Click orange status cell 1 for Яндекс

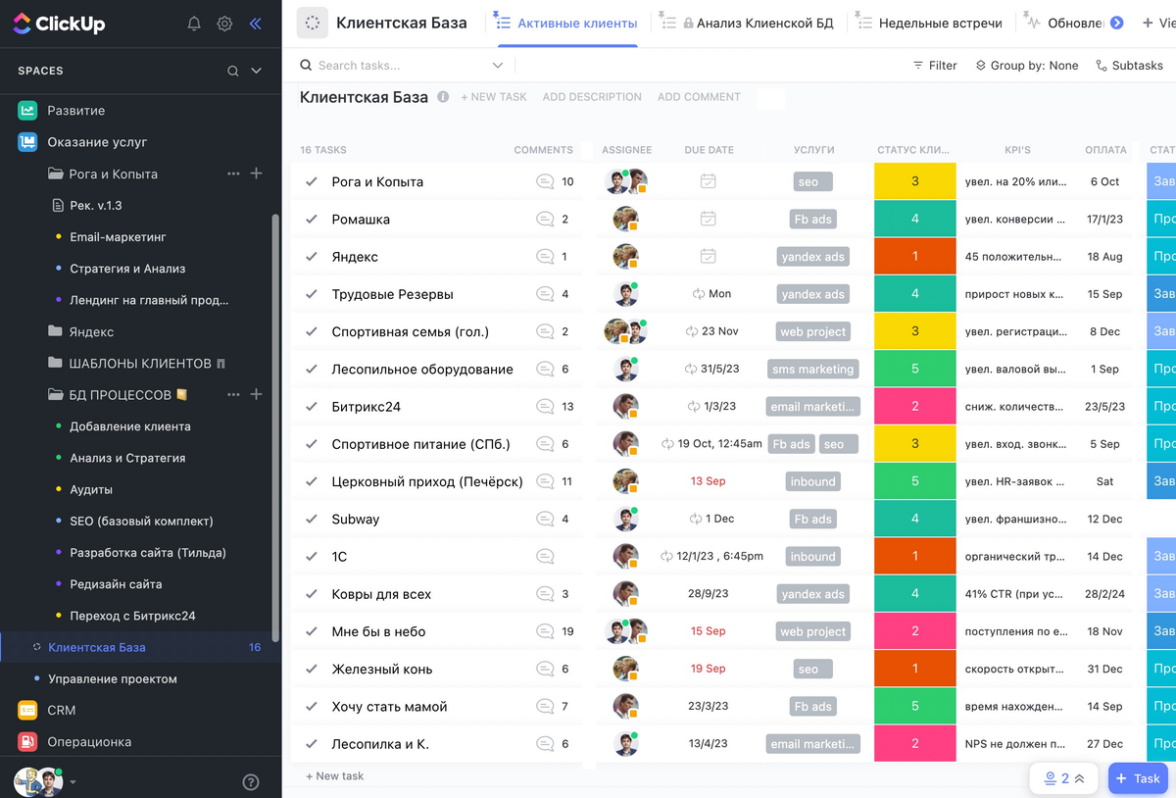pos(915,256)
